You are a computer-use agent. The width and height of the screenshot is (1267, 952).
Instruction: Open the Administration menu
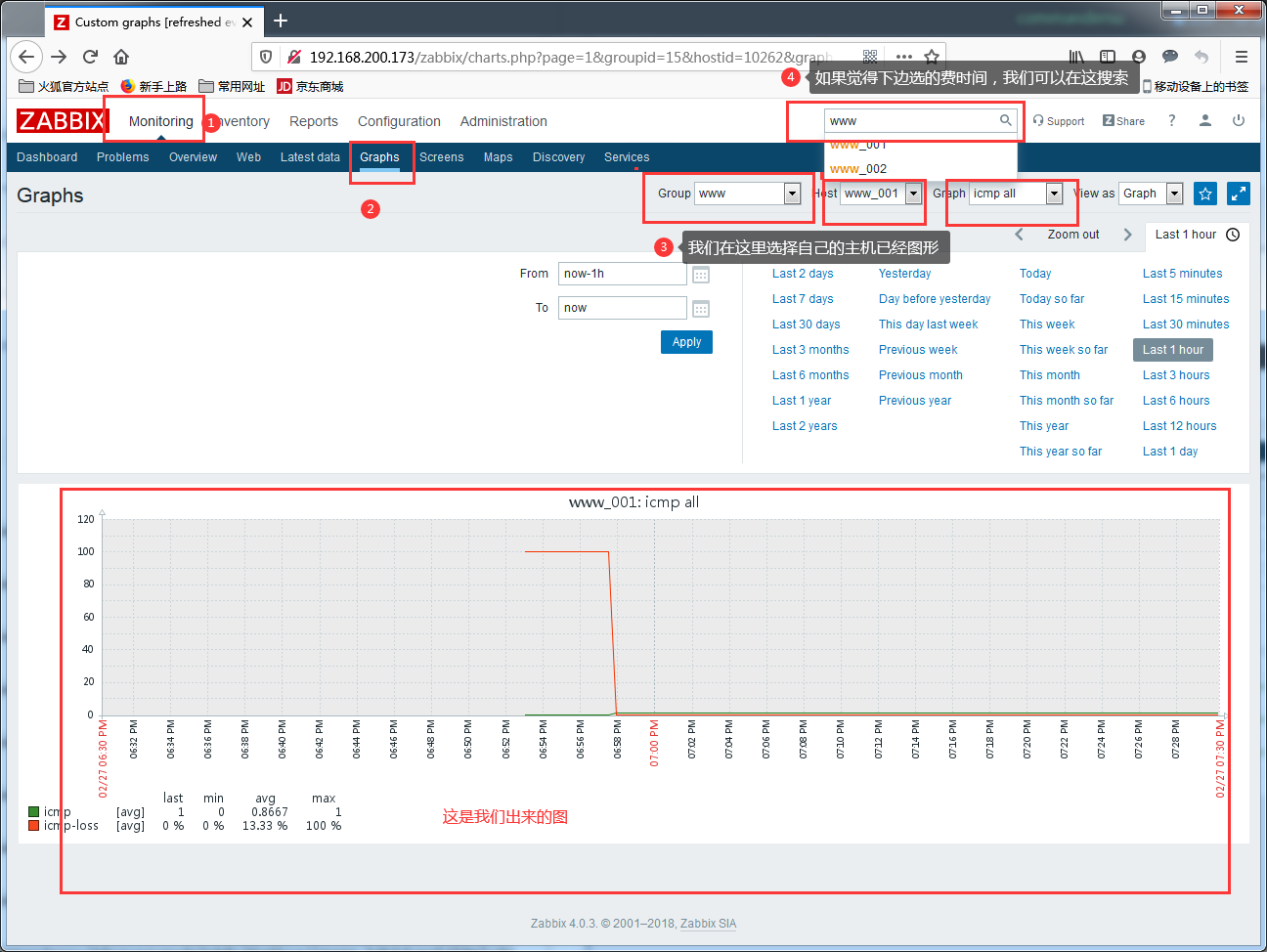click(503, 121)
